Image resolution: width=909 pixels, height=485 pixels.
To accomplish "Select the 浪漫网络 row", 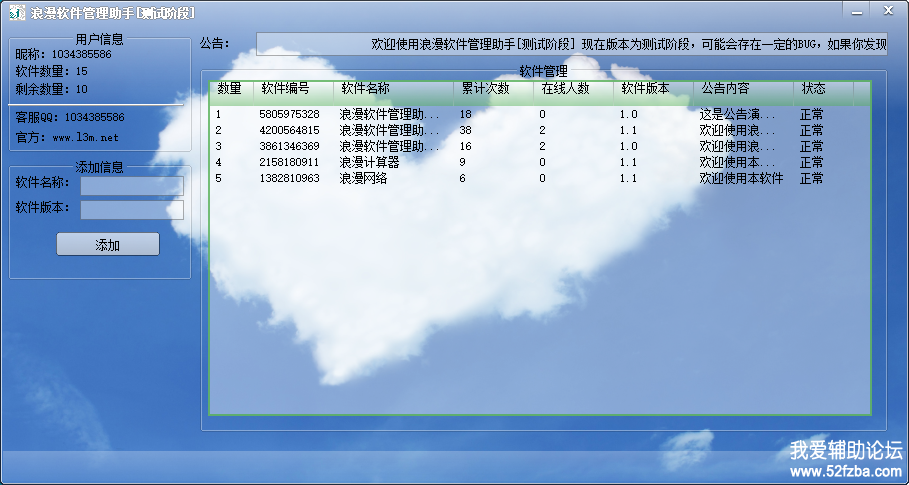I will [x=362, y=179].
